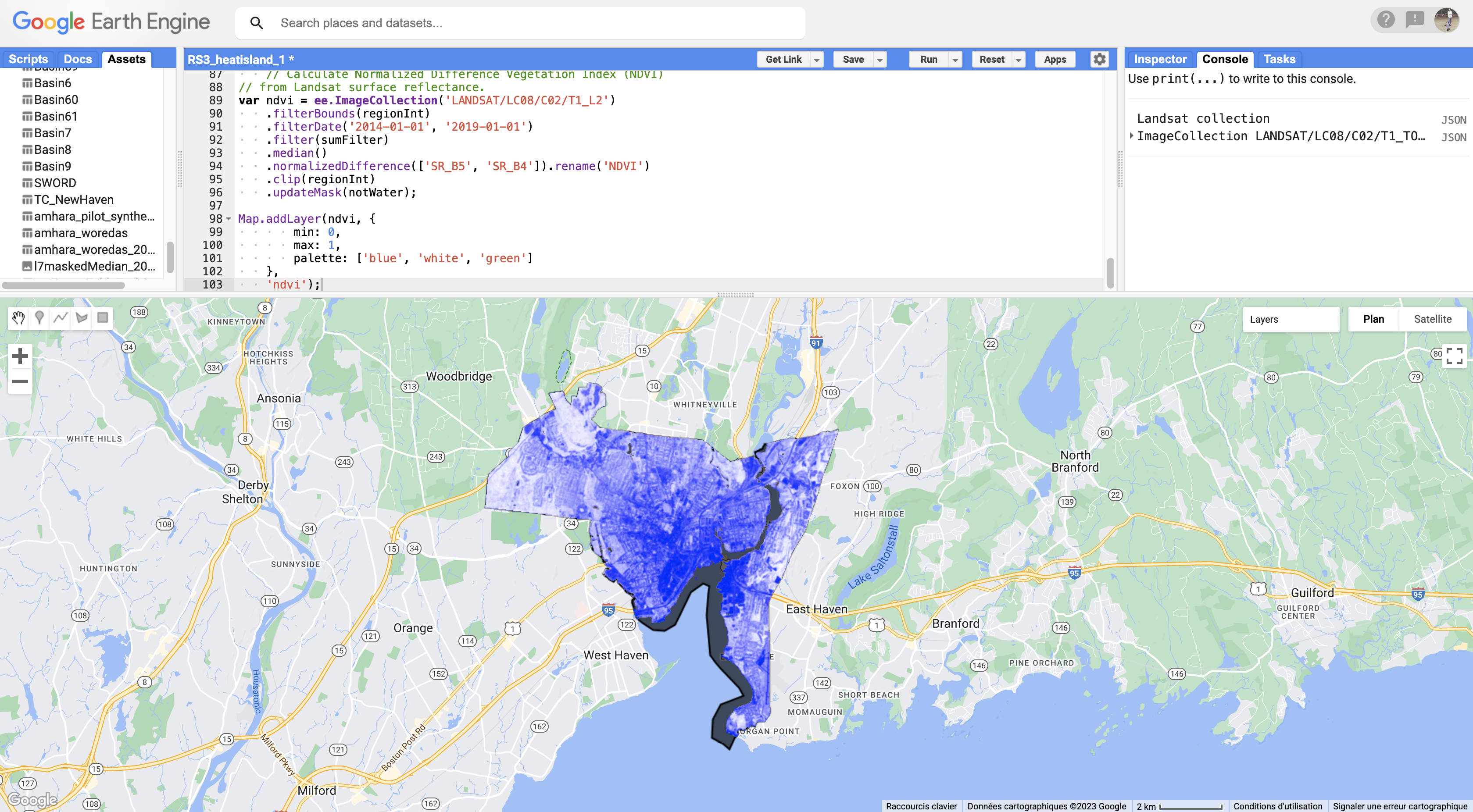Select the draw rectangle tool
The image size is (1473, 812).
point(103,318)
